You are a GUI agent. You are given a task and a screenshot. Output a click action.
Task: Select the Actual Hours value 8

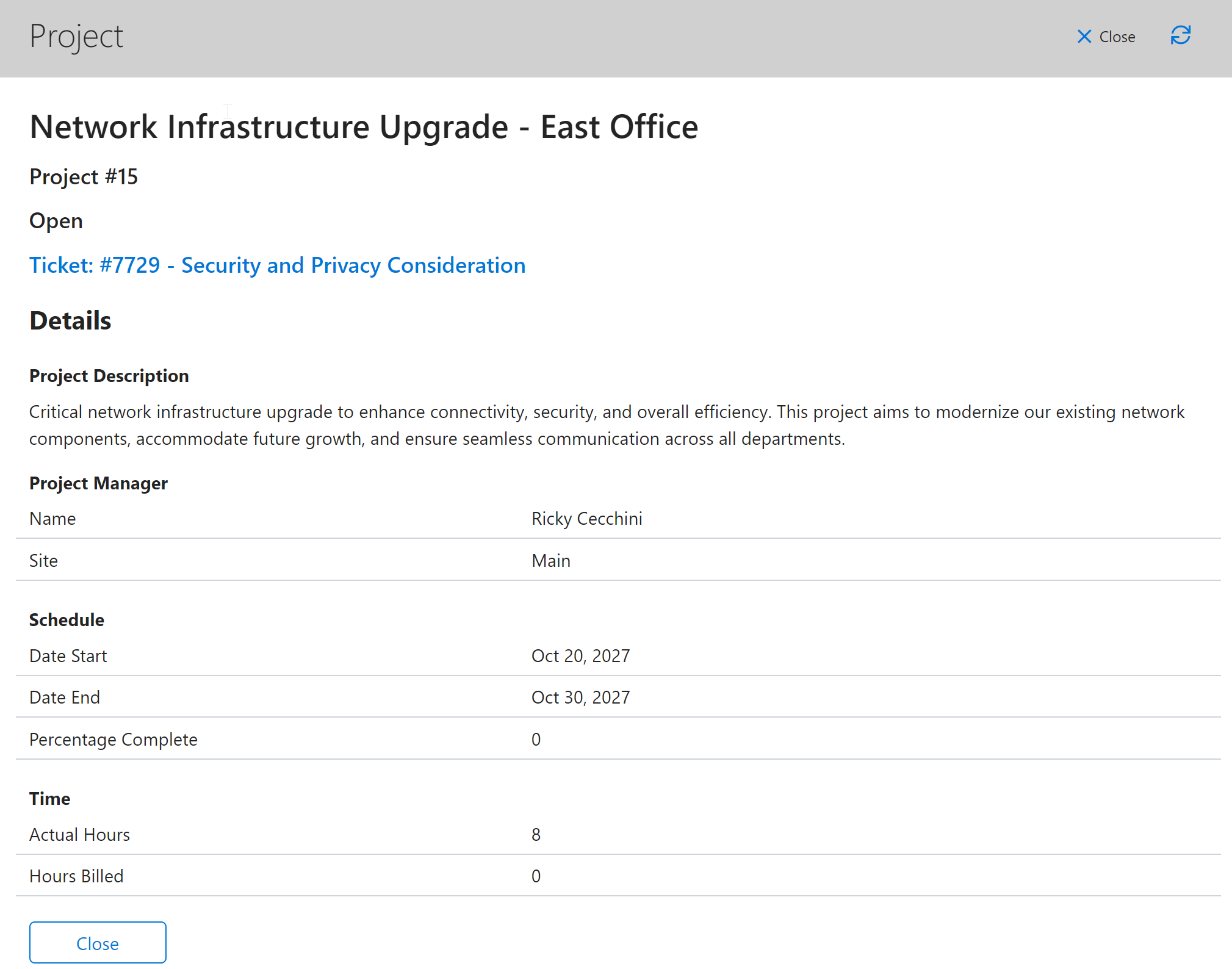tap(536, 834)
